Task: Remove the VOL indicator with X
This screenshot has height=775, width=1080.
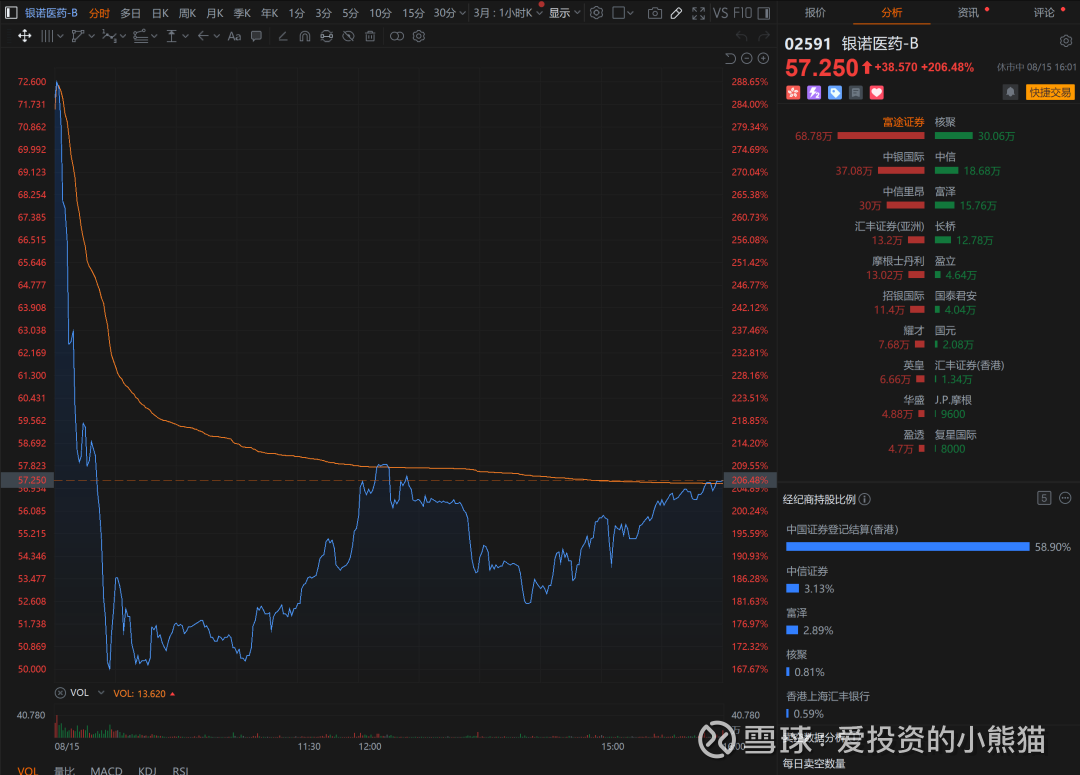Action: pyautogui.click(x=61, y=693)
